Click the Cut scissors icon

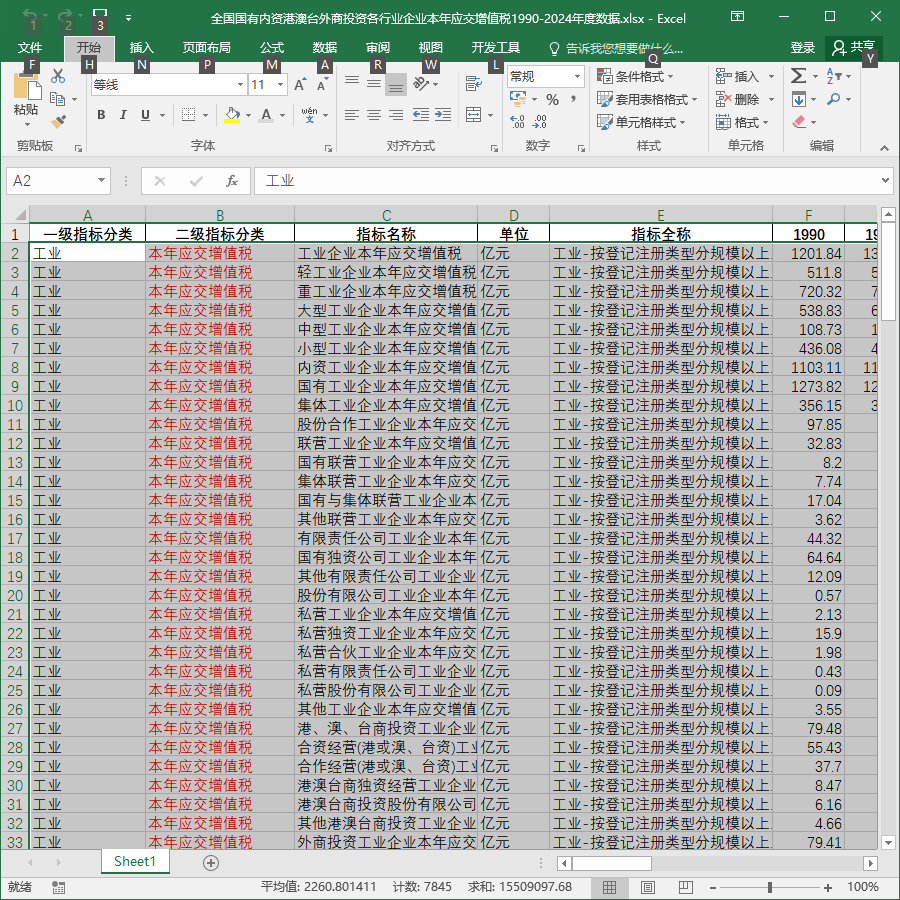tap(58, 76)
